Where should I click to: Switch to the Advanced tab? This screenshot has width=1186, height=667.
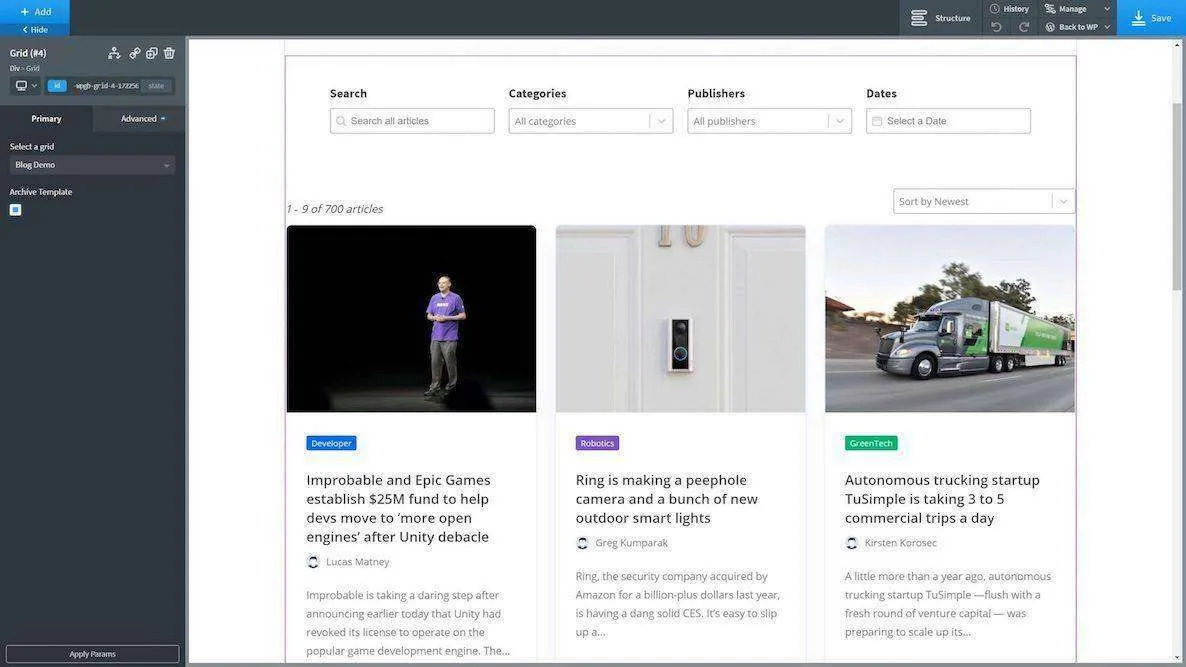139,119
